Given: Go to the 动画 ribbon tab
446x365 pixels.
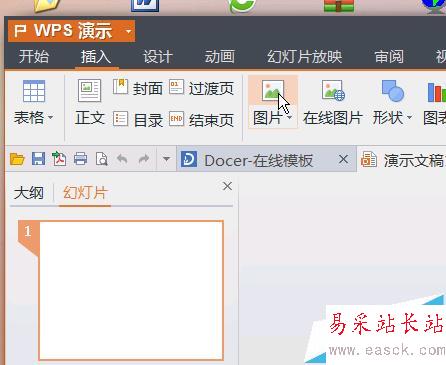Looking at the screenshot, I should [x=220, y=56].
